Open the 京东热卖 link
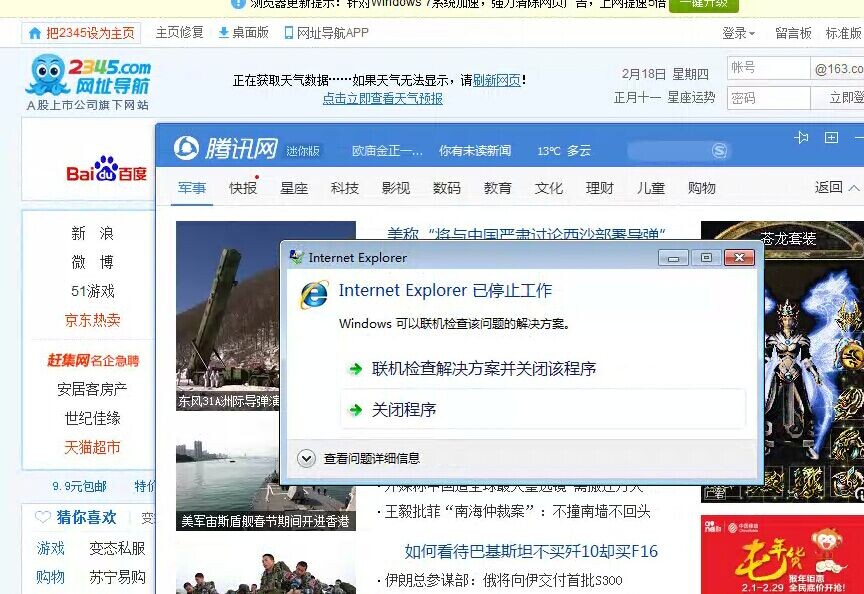Image resolution: width=864 pixels, height=594 pixels. pyautogui.click(x=93, y=320)
